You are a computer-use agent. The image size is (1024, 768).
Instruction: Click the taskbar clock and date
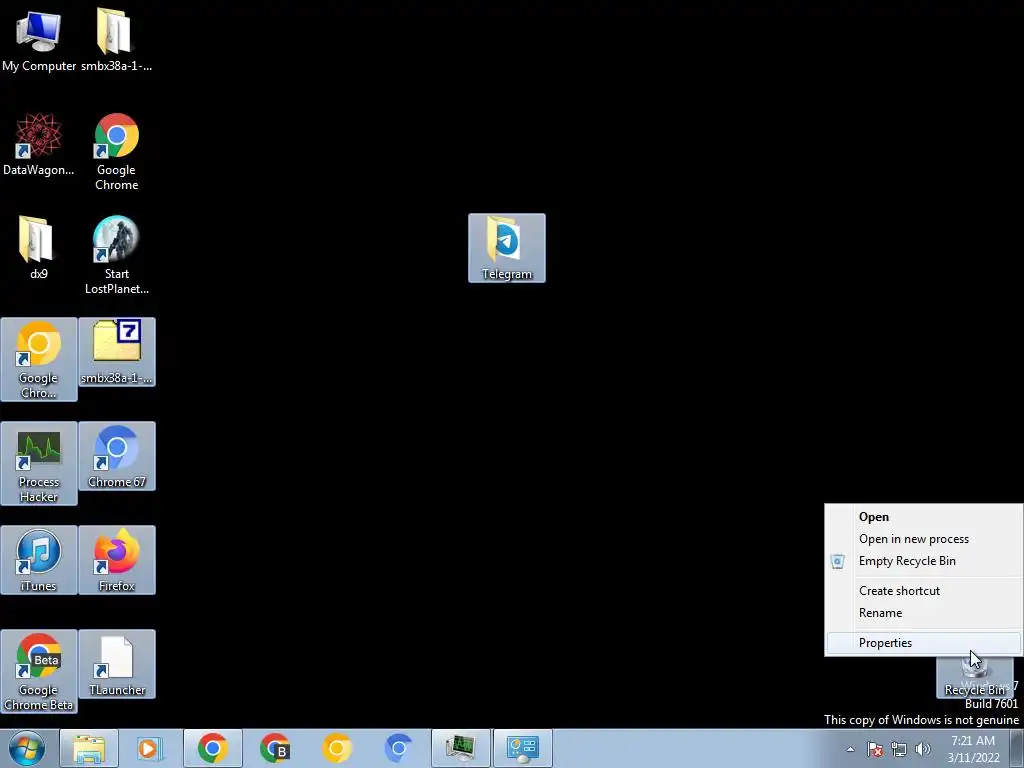(x=973, y=749)
